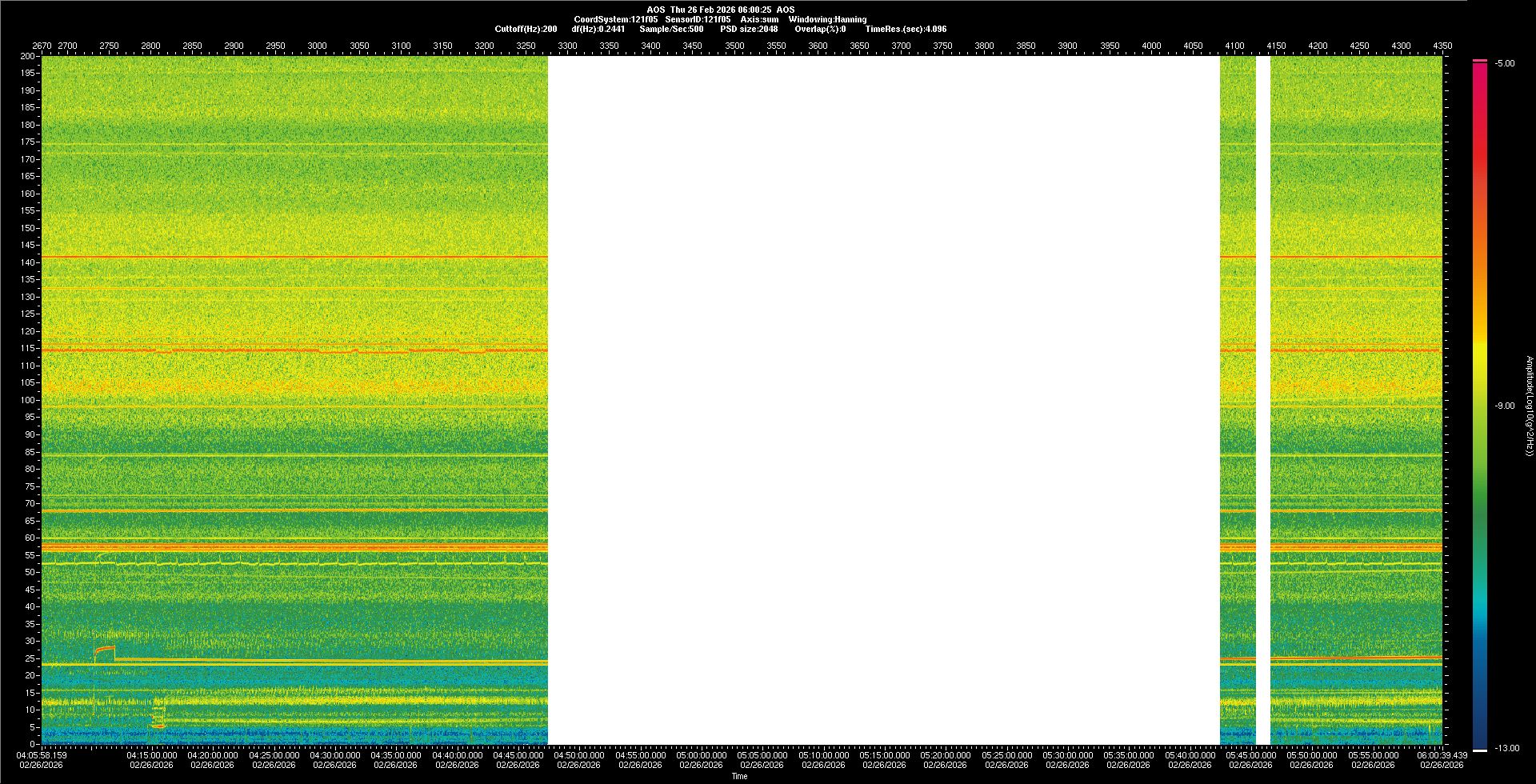Click the plot title with date Thu 26 Feb 2026
This screenshot has width=1536, height=784.
(721, 10)
